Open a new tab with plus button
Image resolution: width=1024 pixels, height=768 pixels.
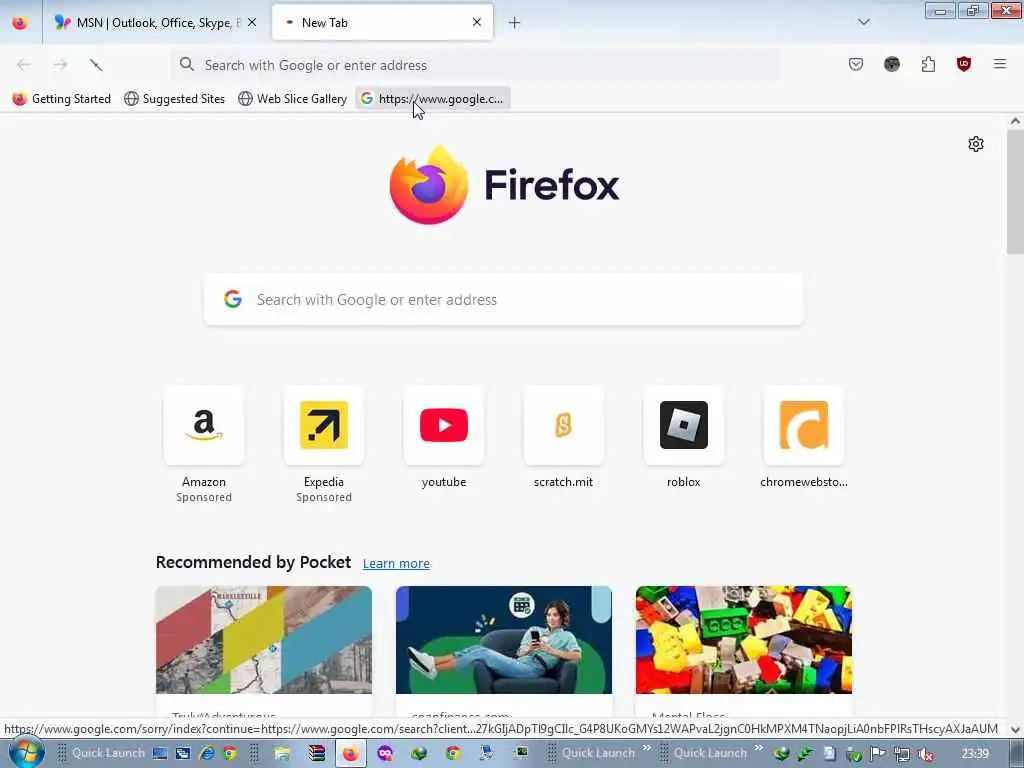click(515, 23)
